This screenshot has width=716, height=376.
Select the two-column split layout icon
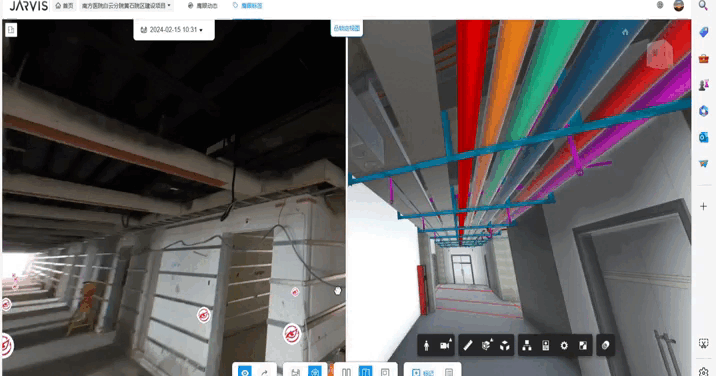click(x=347, y=372)
